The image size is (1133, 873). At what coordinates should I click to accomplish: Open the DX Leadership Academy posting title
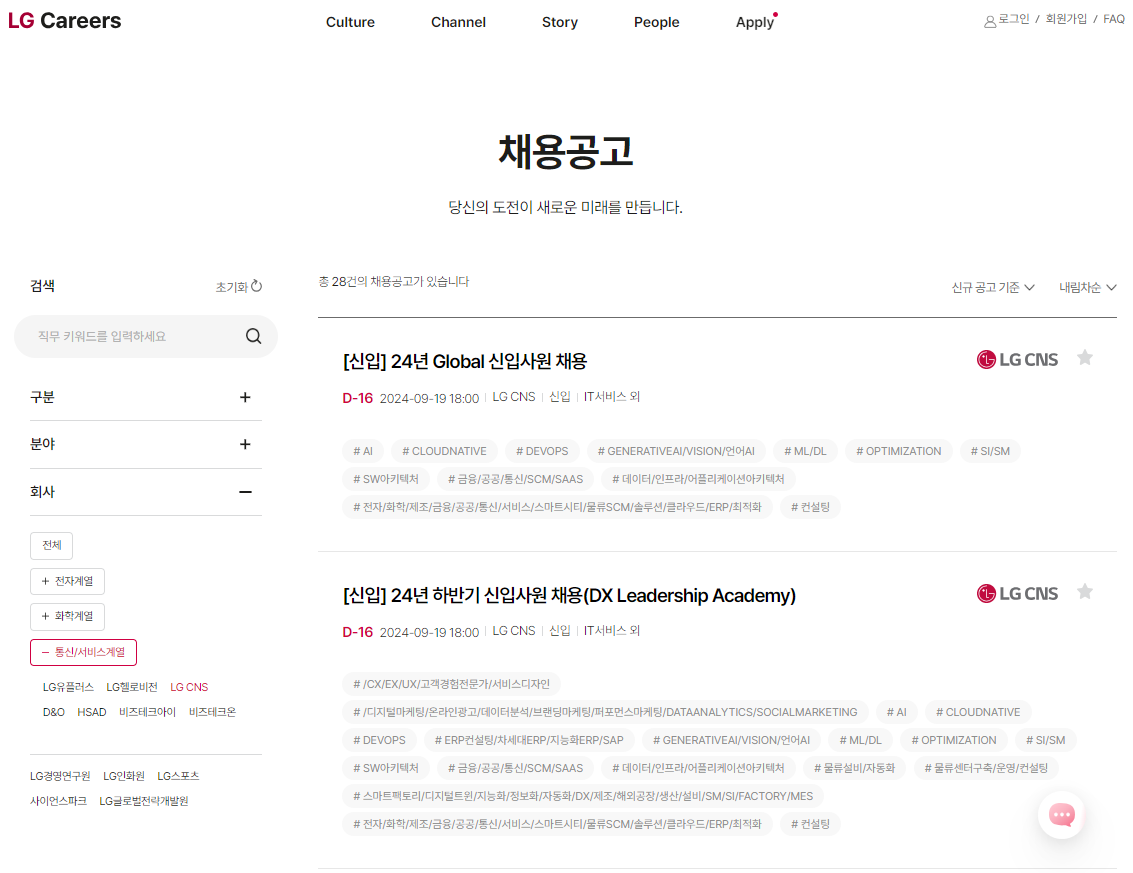point(569,595)
